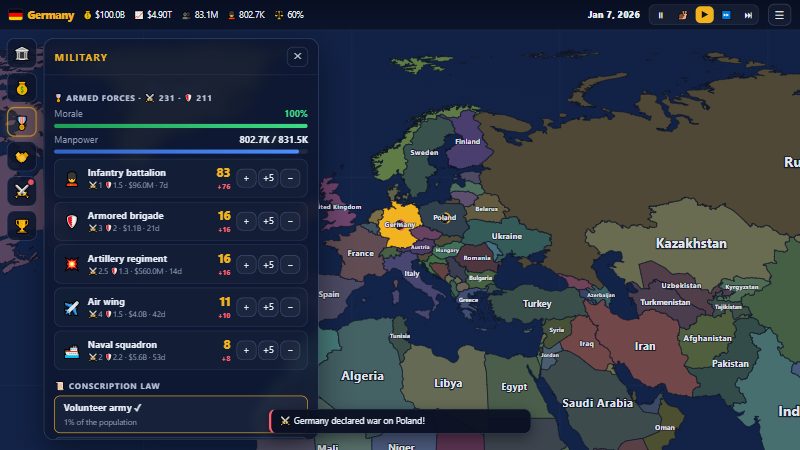This screenshot has height=450, width=800.
Task: Add one Naval squadron
Action: click(x=246, y=350)
